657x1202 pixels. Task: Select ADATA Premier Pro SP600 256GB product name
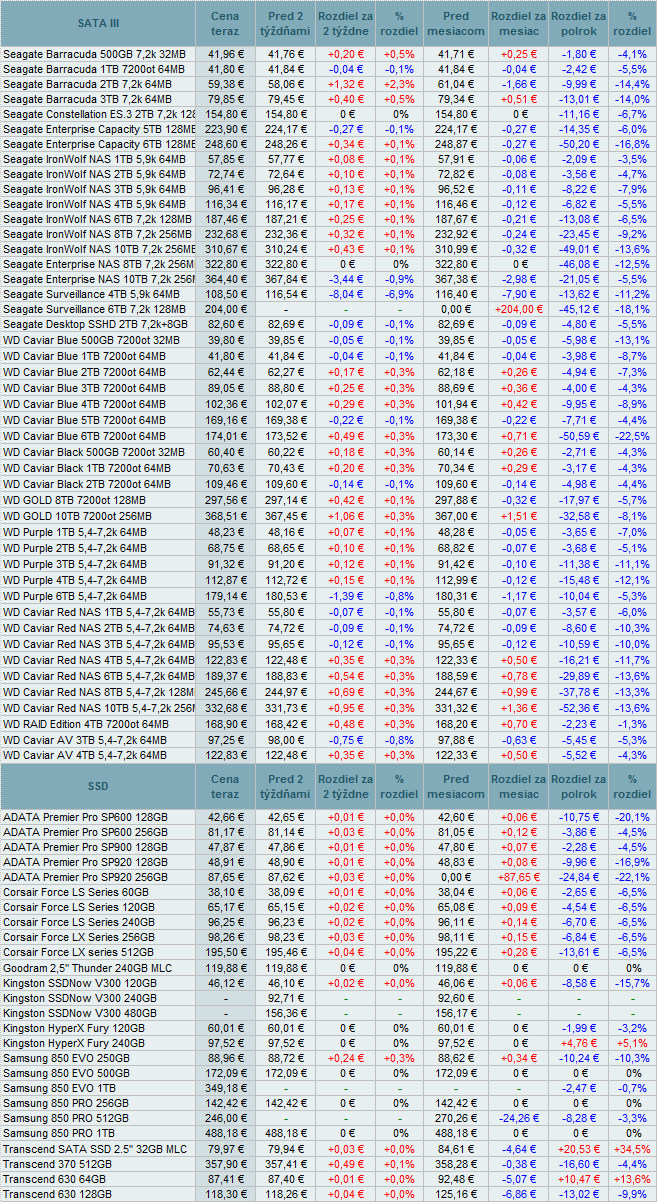(x=86, y=832)
